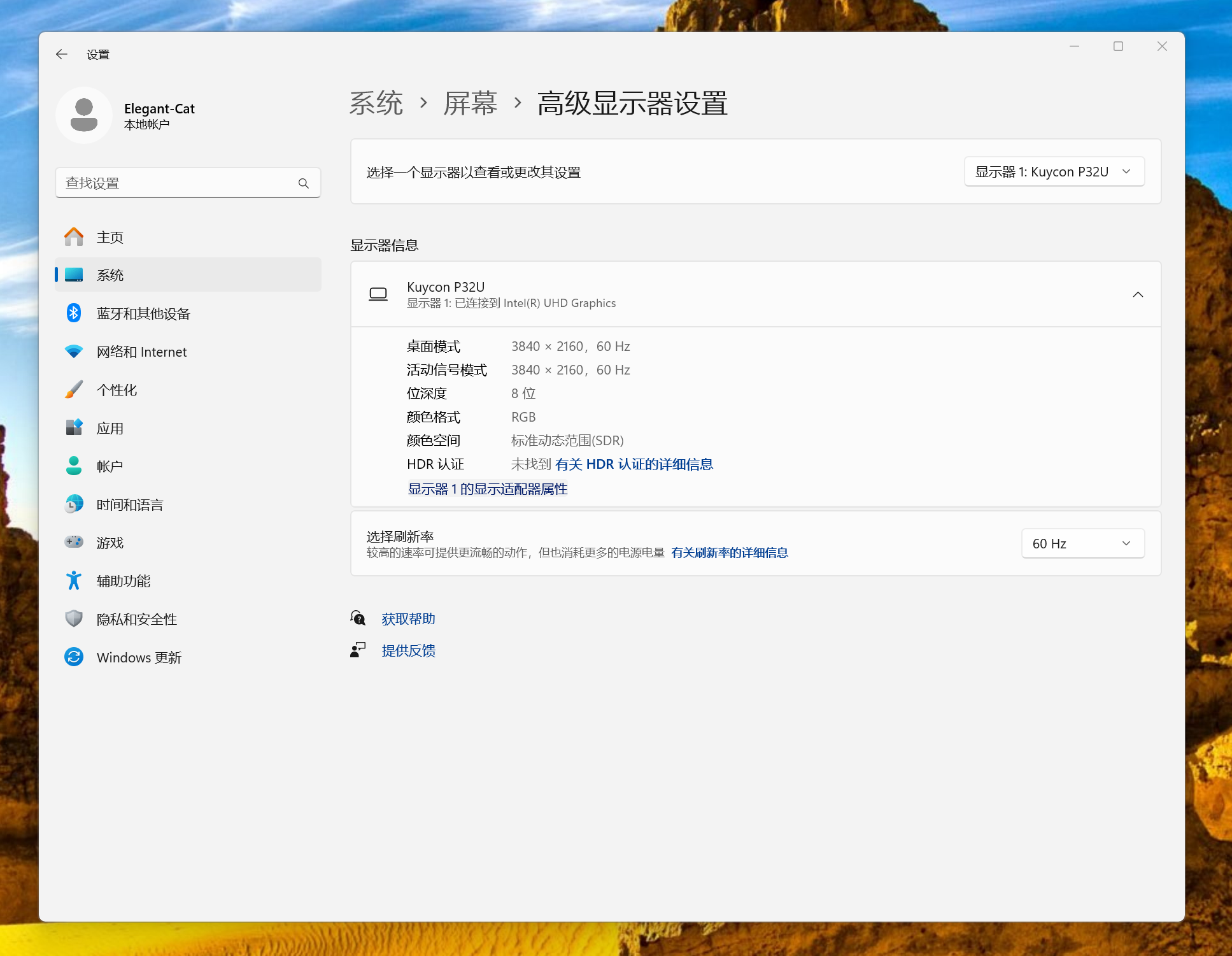Open the HDR certification details link
Screen dimensions: 1232x956
pos(634,464)
